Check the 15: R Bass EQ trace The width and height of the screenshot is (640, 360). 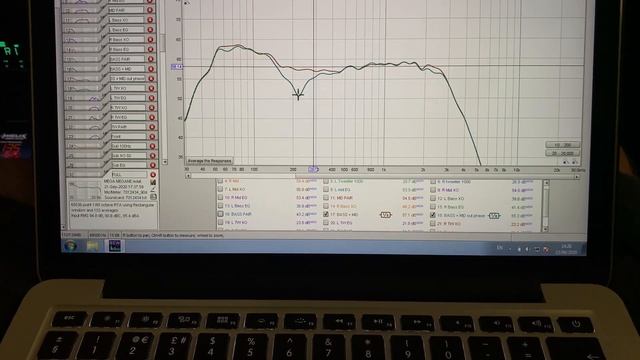click(433, 207)
